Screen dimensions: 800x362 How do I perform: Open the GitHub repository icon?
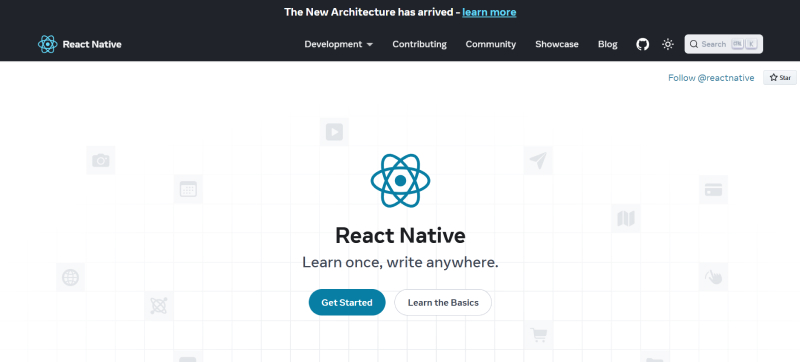coord(642,44)
